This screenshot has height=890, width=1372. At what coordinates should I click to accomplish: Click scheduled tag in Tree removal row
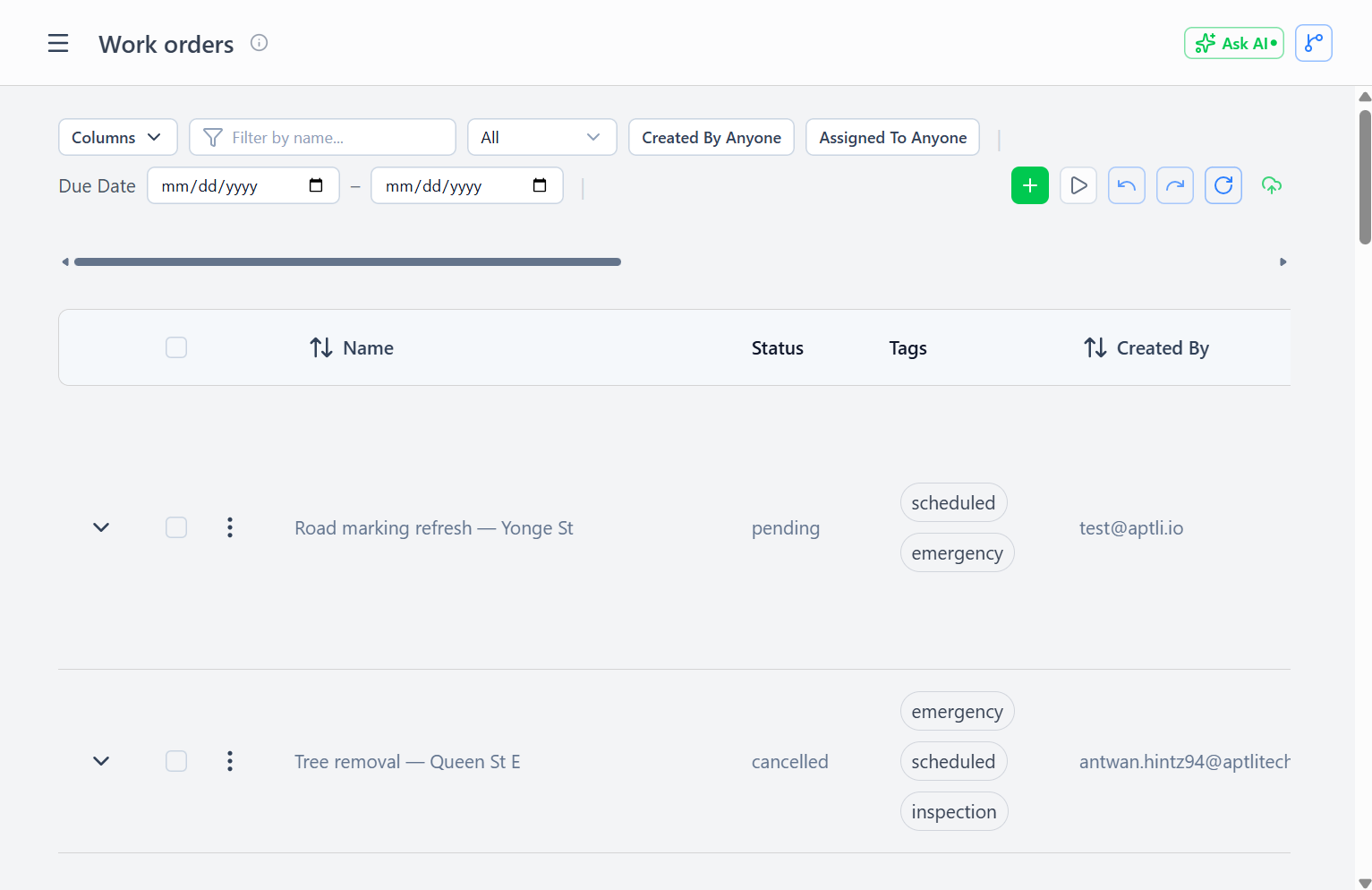[953, 761]
